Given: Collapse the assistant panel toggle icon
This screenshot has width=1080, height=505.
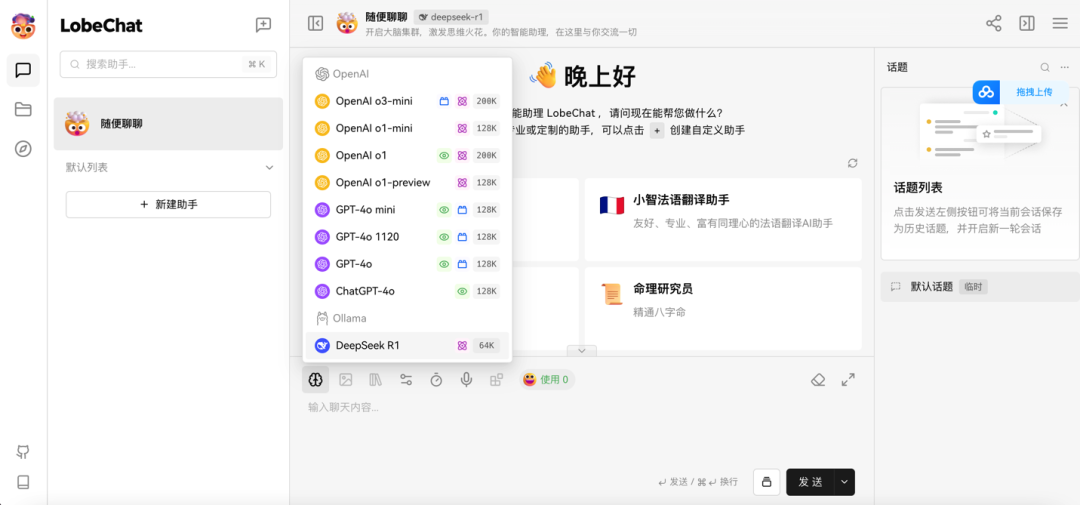Looking at the screenshot, I should (x=315, y=23).
